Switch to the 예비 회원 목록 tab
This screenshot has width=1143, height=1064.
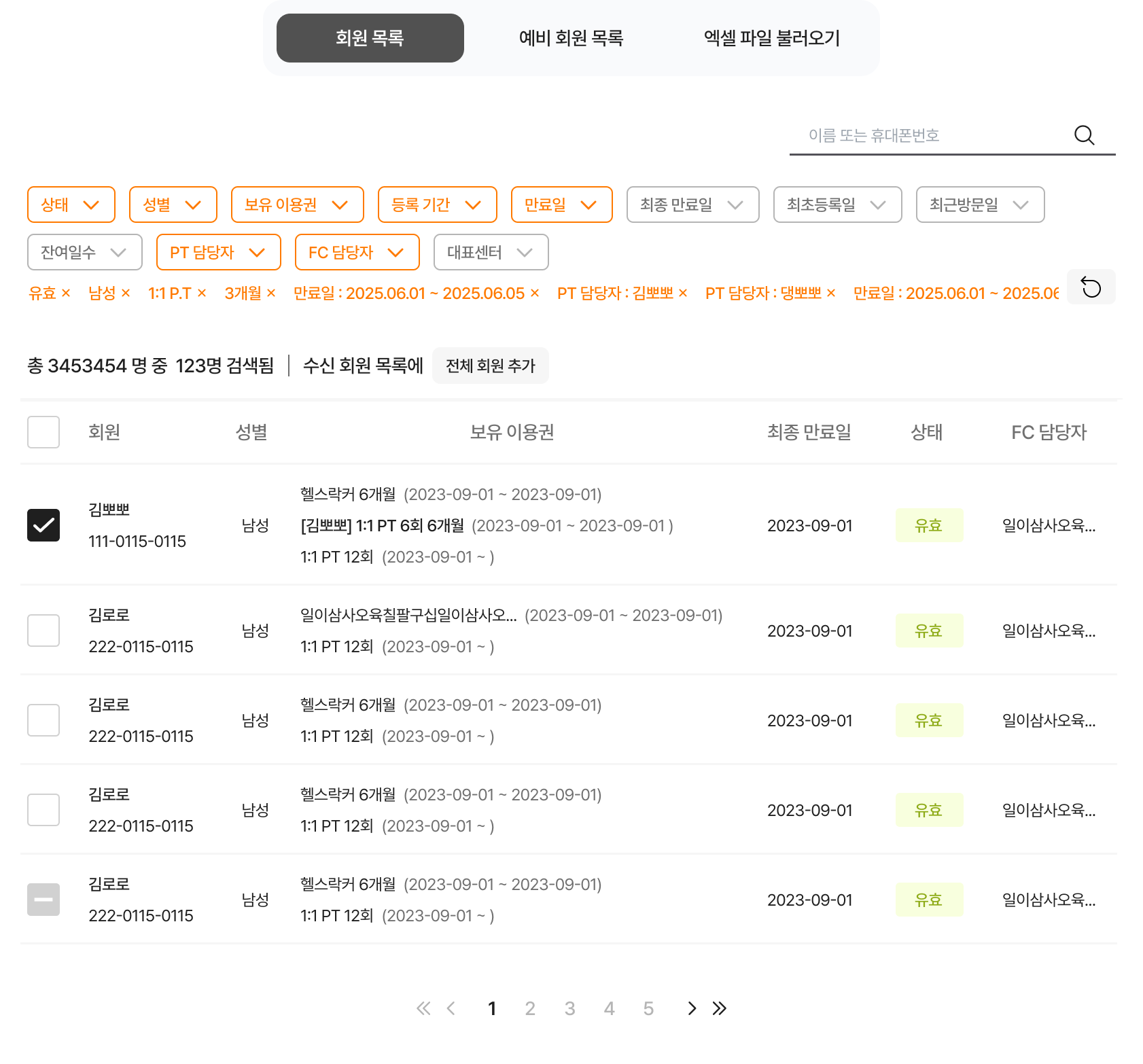[x=571, y=38]
